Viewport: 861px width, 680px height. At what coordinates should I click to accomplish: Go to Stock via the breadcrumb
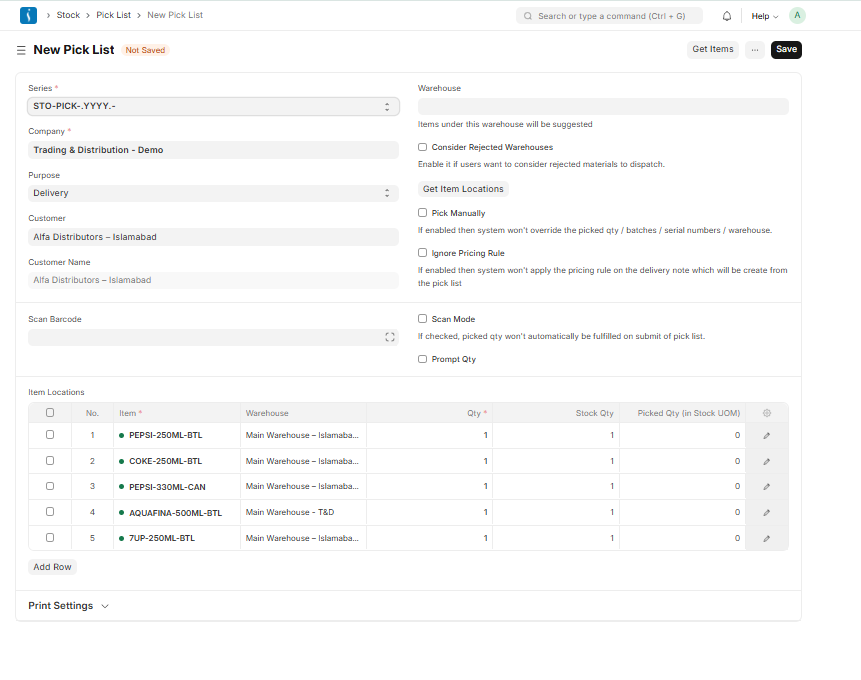coord(68,15)
